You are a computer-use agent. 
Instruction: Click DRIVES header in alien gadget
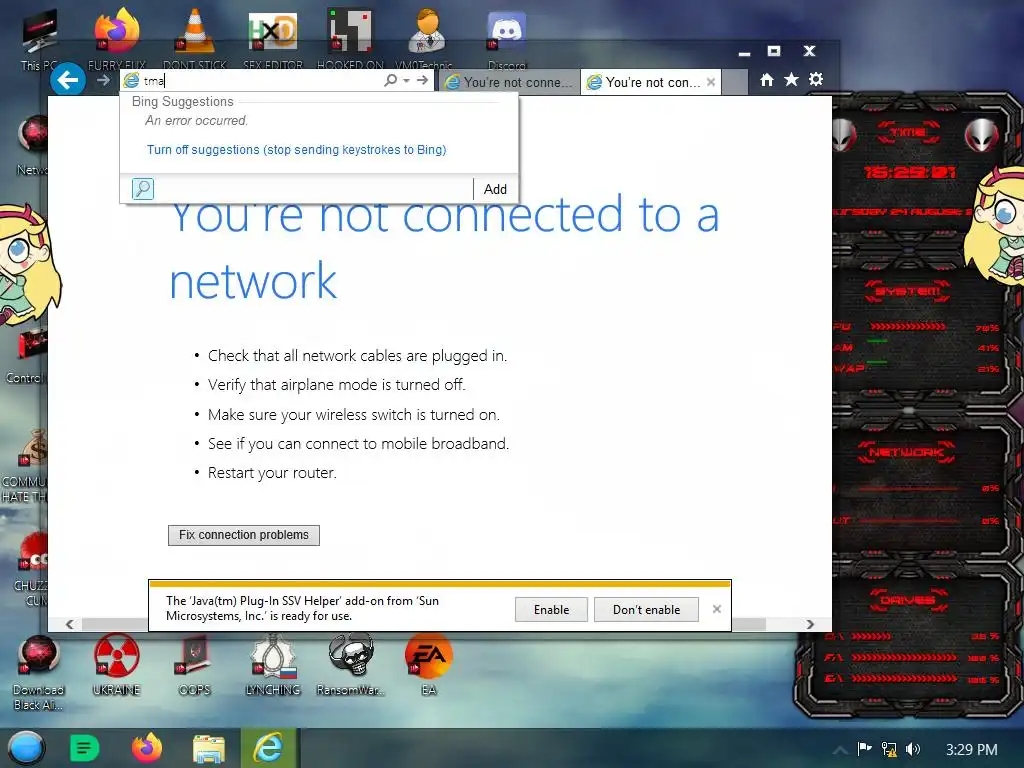908,600
